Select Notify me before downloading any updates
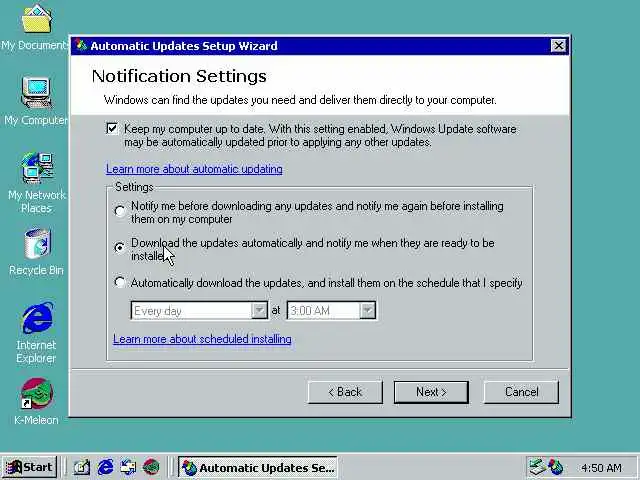Viewport: 640px width, 480px height. pos(120,211)
